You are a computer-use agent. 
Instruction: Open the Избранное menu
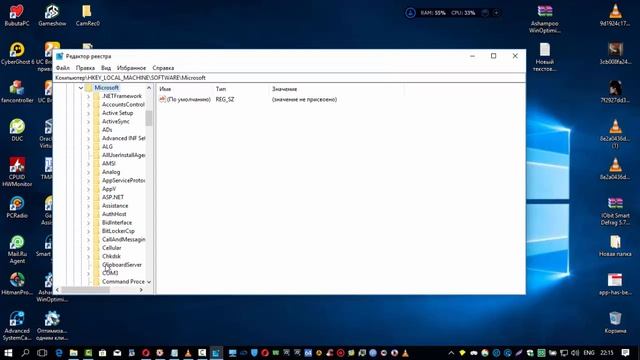(131, 68)
